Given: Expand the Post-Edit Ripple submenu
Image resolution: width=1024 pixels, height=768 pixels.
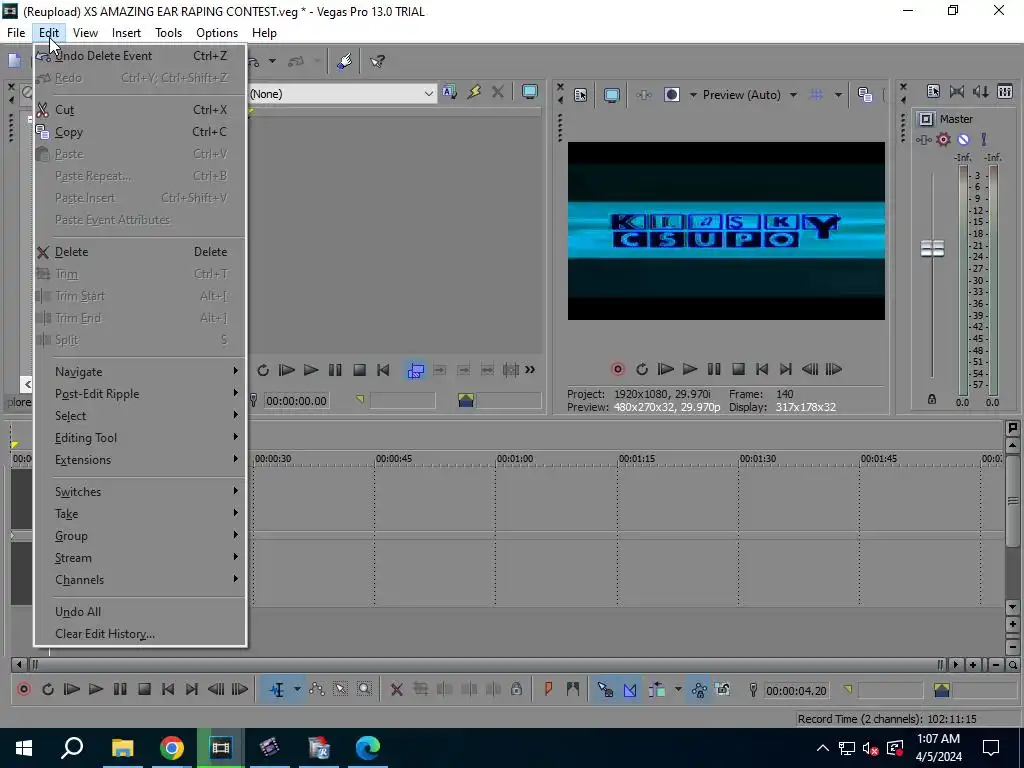Looking at the screenshot, I should (140, 394).
